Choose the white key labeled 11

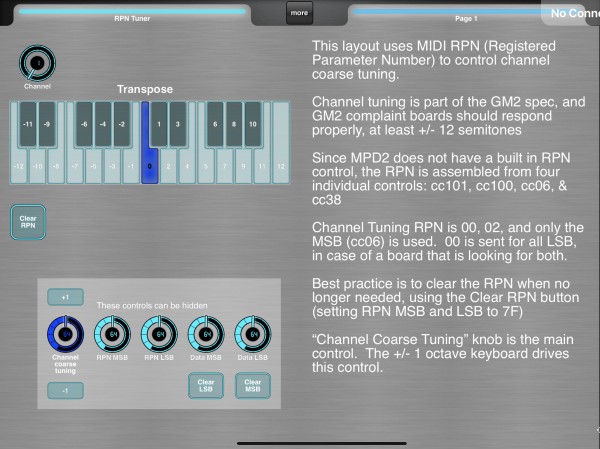click(262, 166)
